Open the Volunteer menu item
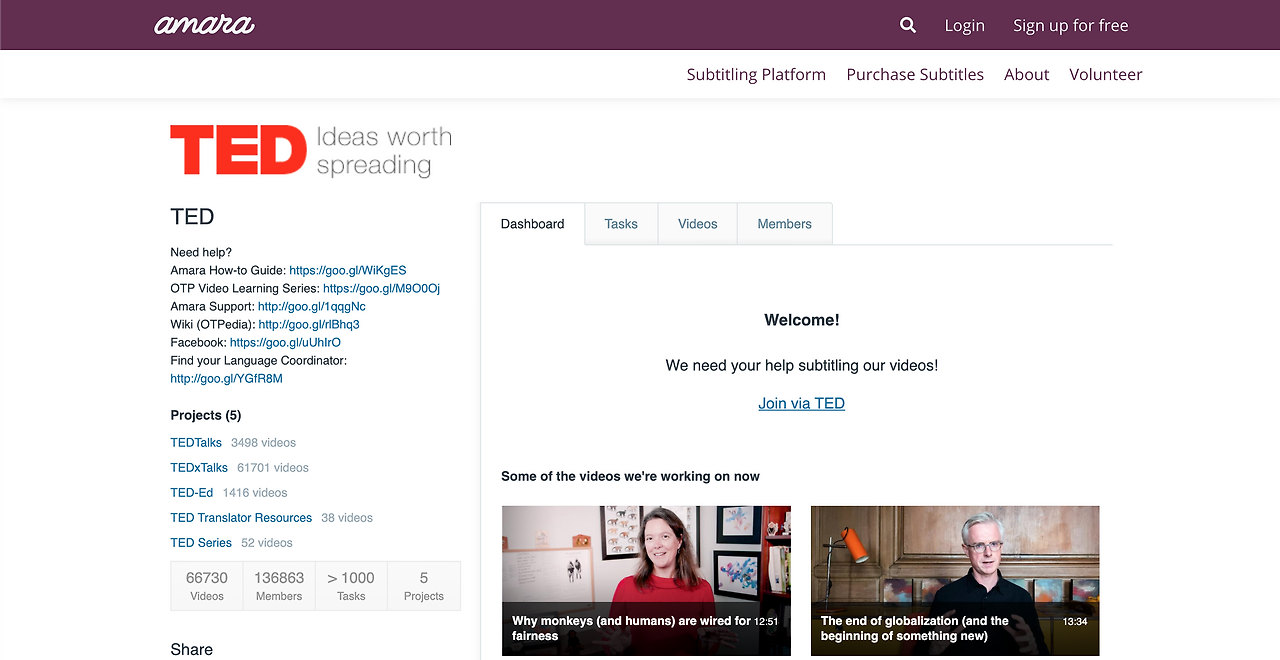This screenshot has width=1280, height=660. (1106, 74)
